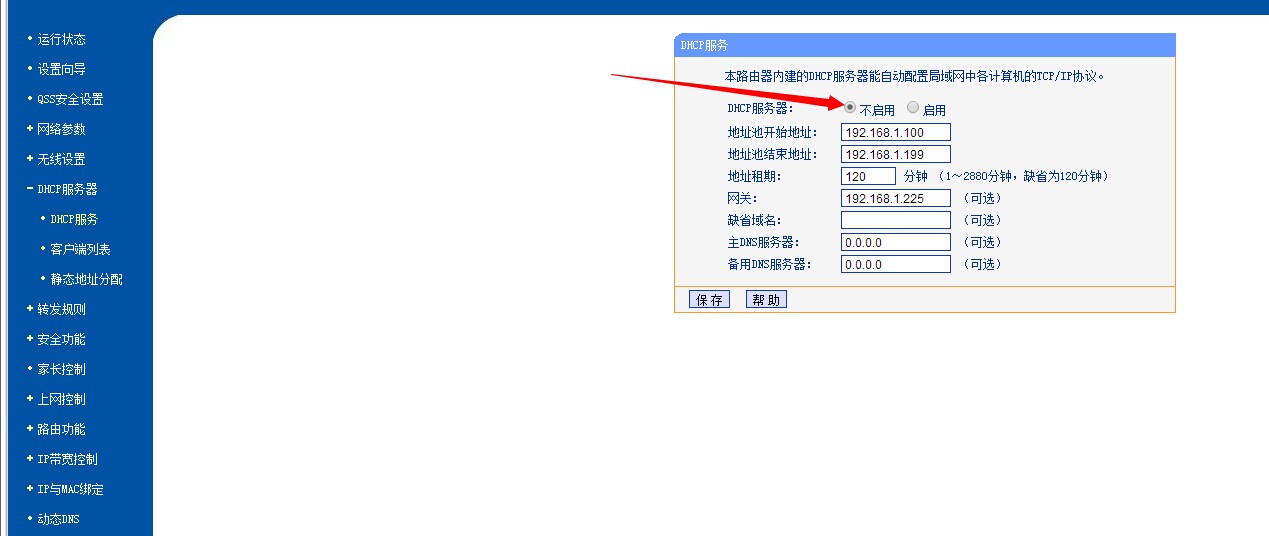Screen dimensions: 1269x536
Task: Click the DHCP服务器: label text
Action: (760, 109)
